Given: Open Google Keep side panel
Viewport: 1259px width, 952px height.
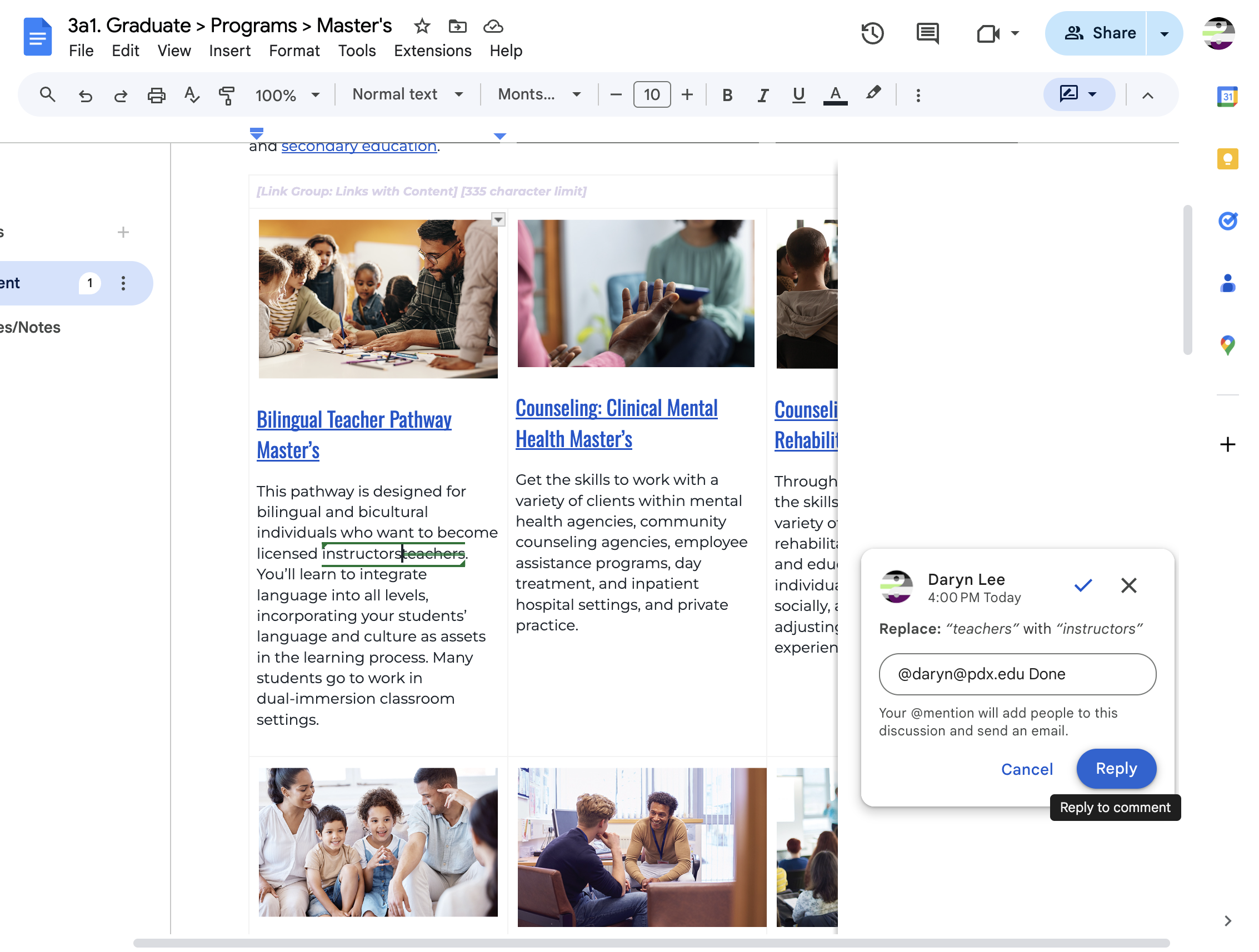Looking at the screenshot, I should pos(1227,159).
